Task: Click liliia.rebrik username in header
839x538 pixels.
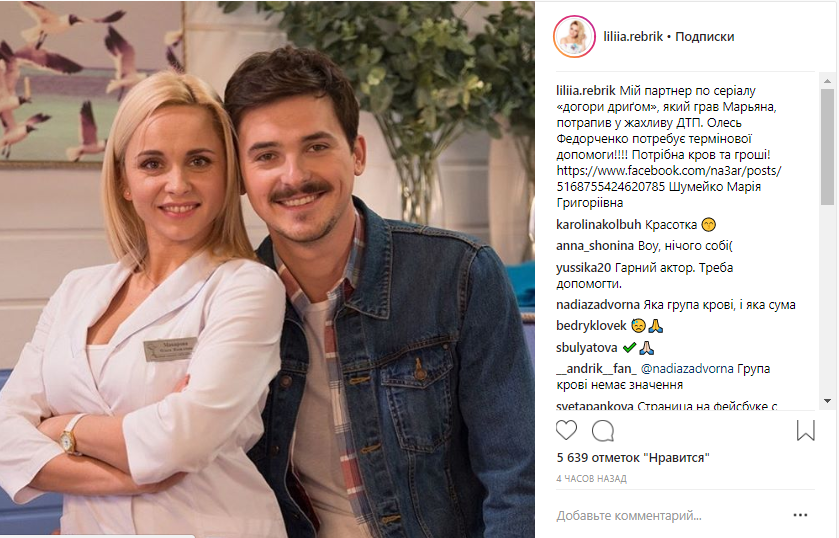Action: click(633, 36)
